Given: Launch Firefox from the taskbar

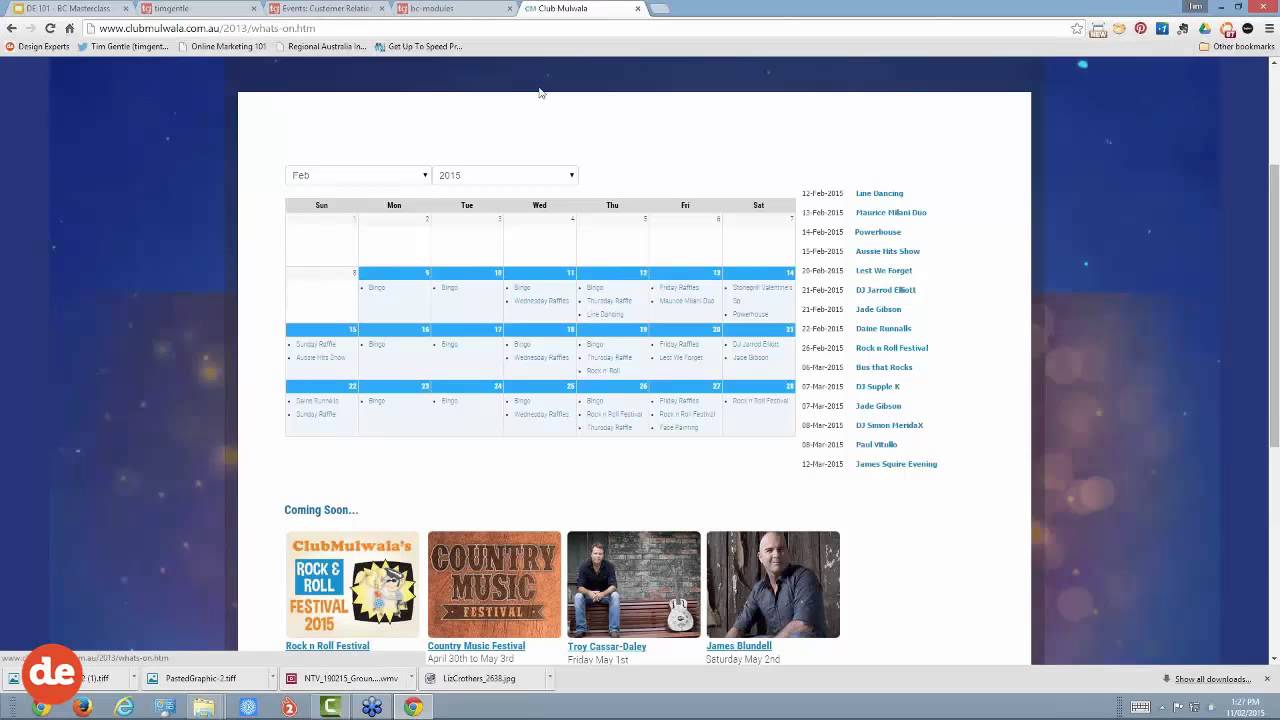Looking at the screenshot, I should (x=82, y=707).
